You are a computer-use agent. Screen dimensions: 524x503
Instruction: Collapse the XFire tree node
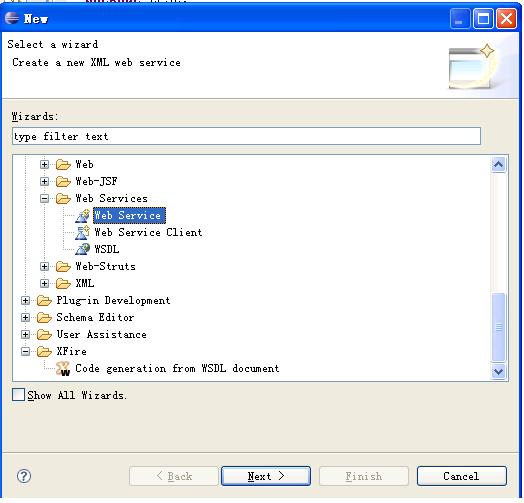tap(25, 352)
